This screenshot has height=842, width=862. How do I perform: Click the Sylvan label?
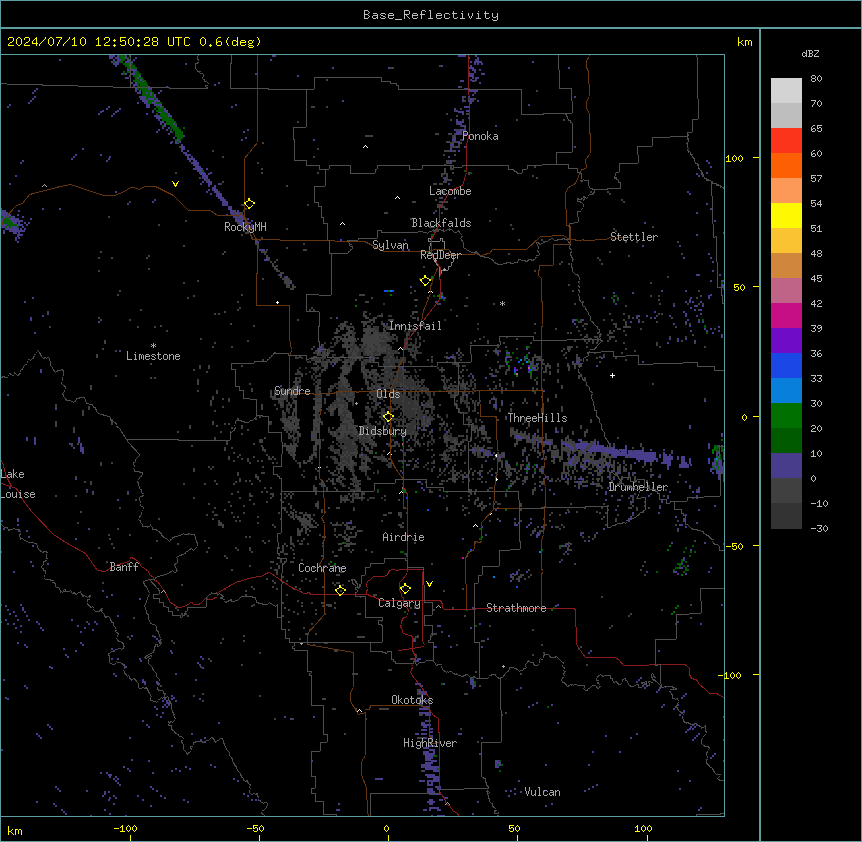click(390, 245)
